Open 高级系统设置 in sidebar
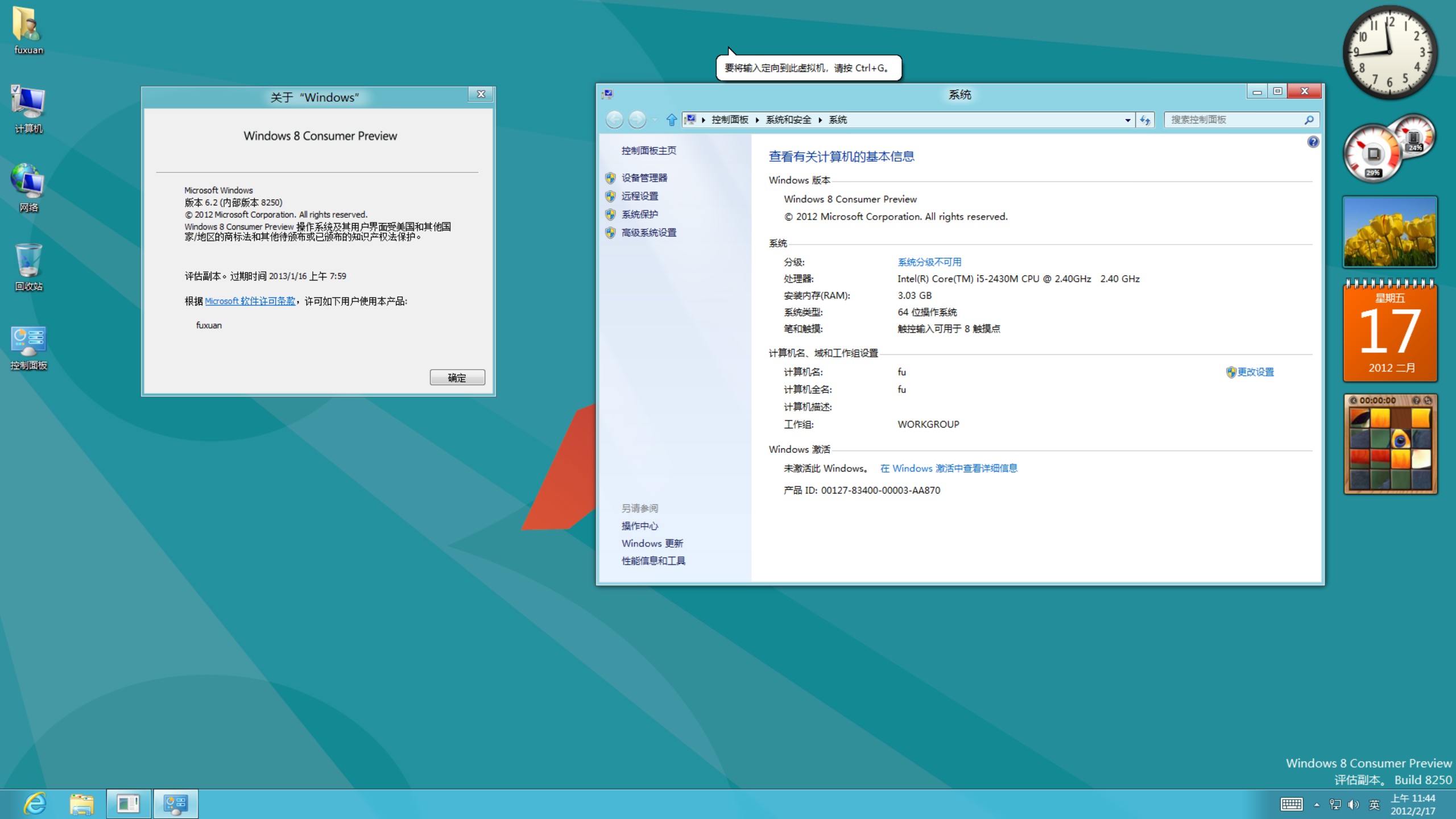Viewport: 1456px width, 819px height. (x=648, y=233)
